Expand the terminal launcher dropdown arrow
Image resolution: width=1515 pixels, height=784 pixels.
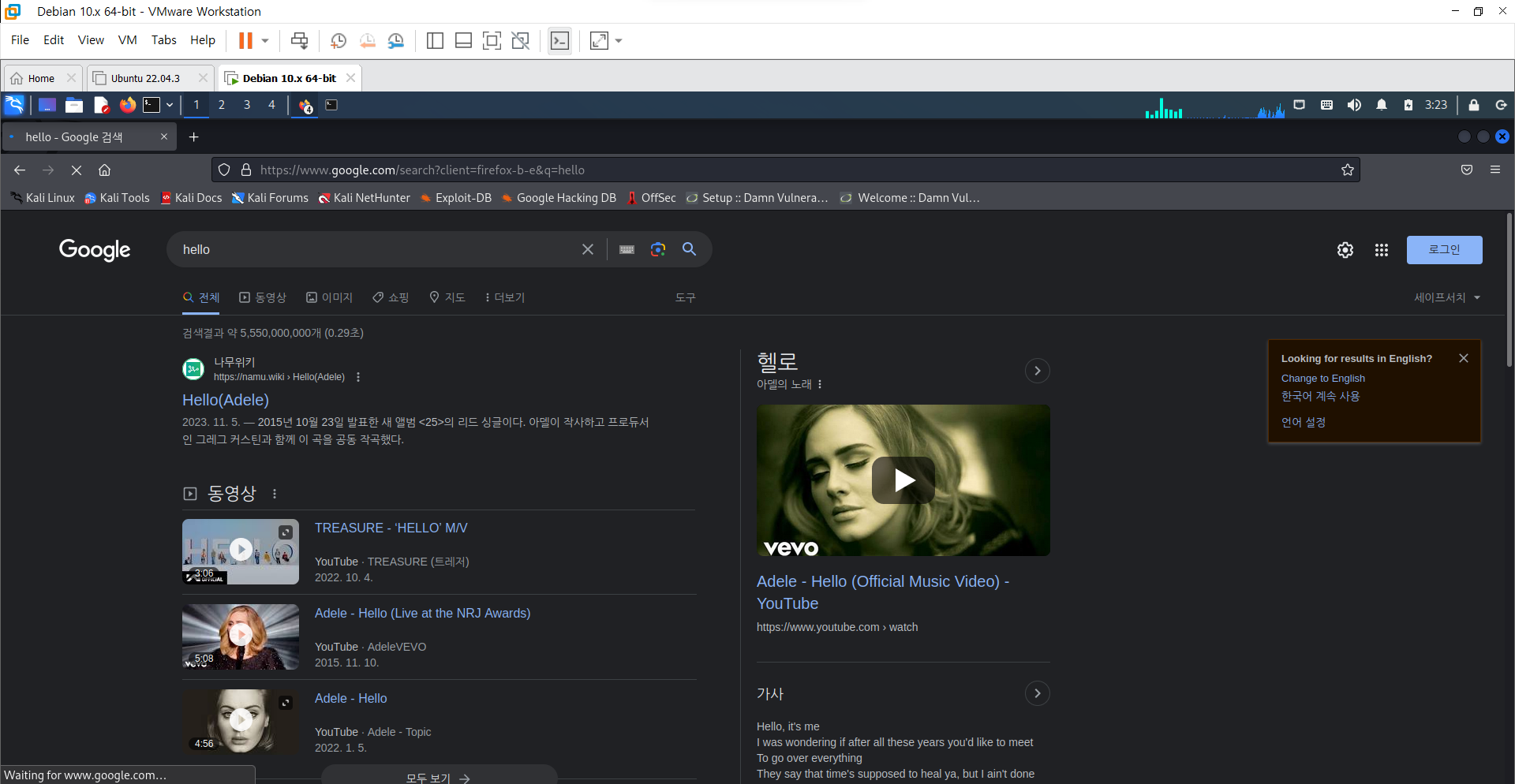[x=170, y=105]
